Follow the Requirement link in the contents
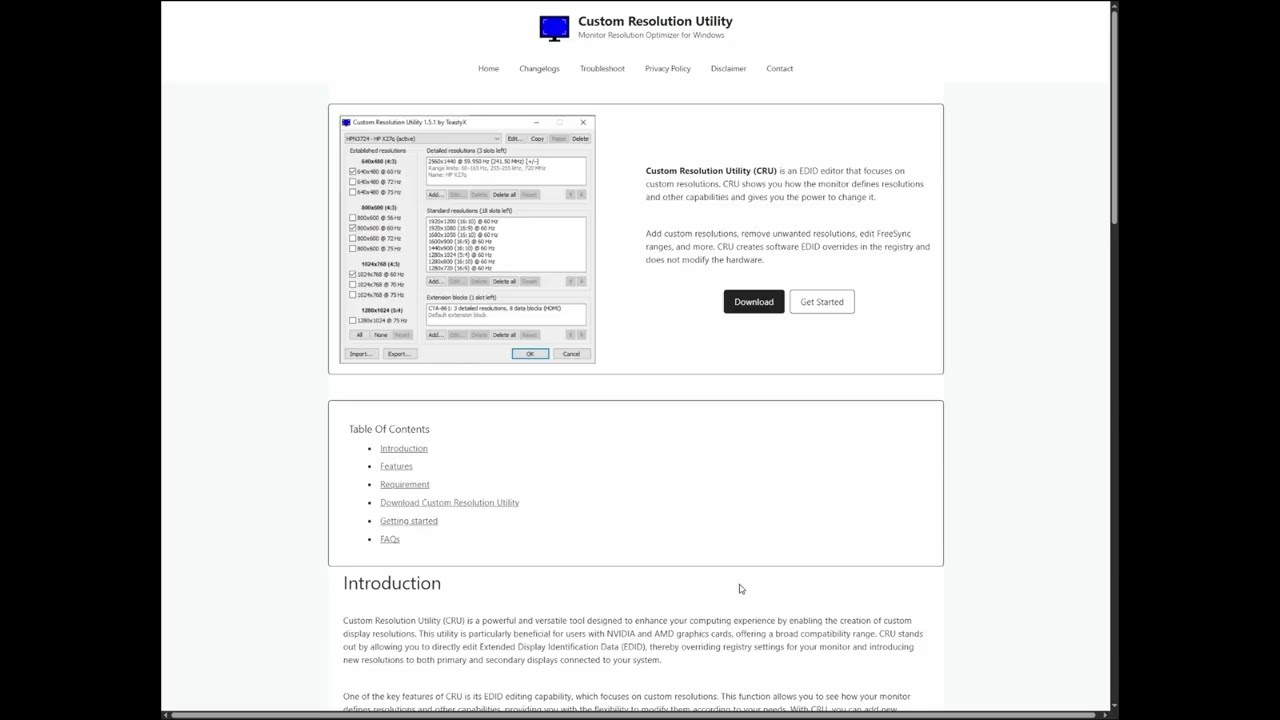1280x720 pixels. [405, 484]
